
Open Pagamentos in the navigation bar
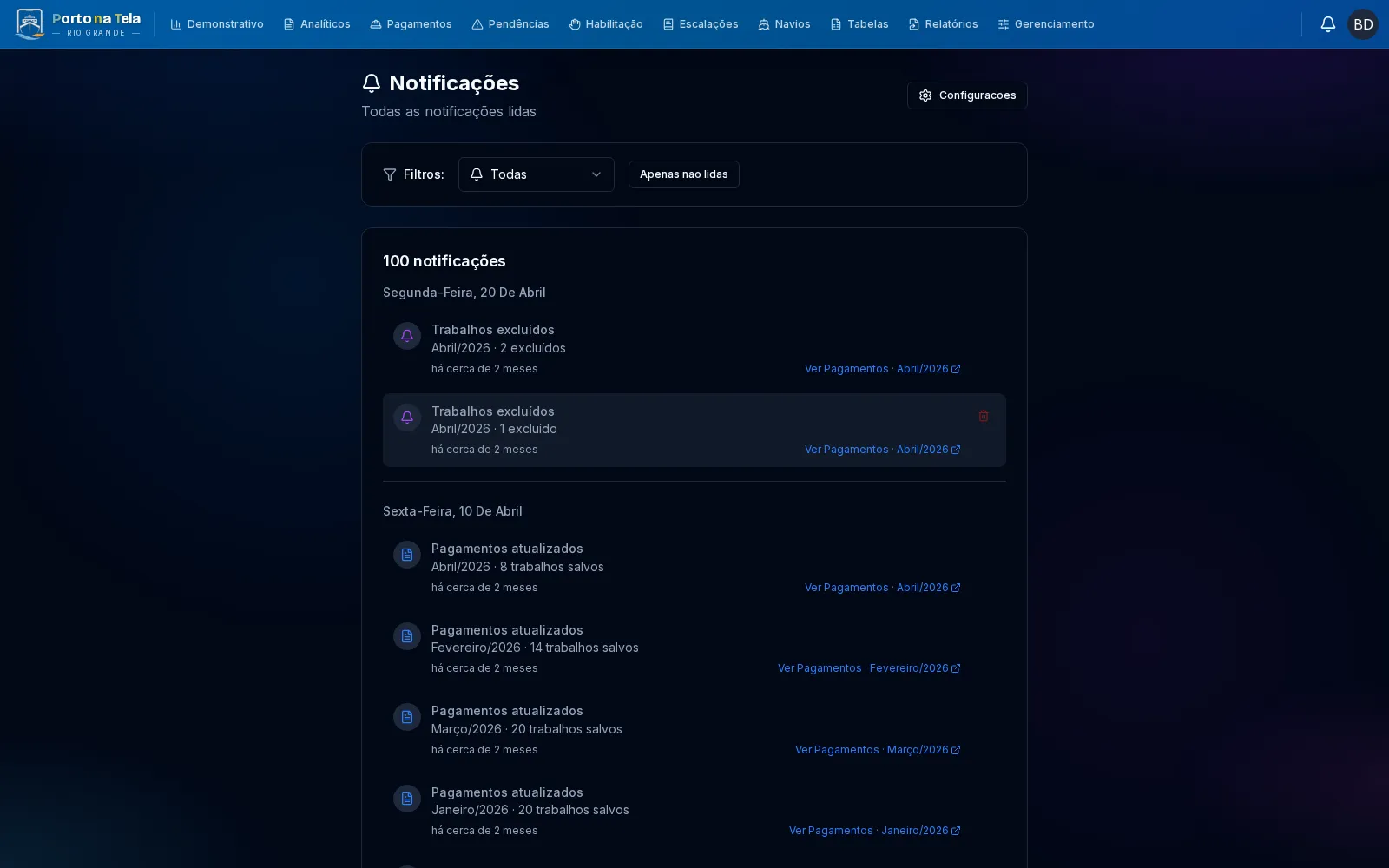pos(411,24)
